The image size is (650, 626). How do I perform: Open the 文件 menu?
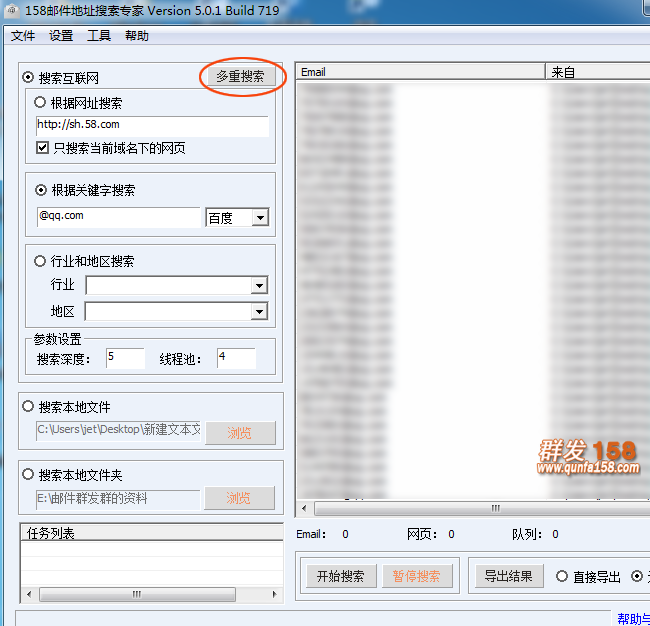23,36
